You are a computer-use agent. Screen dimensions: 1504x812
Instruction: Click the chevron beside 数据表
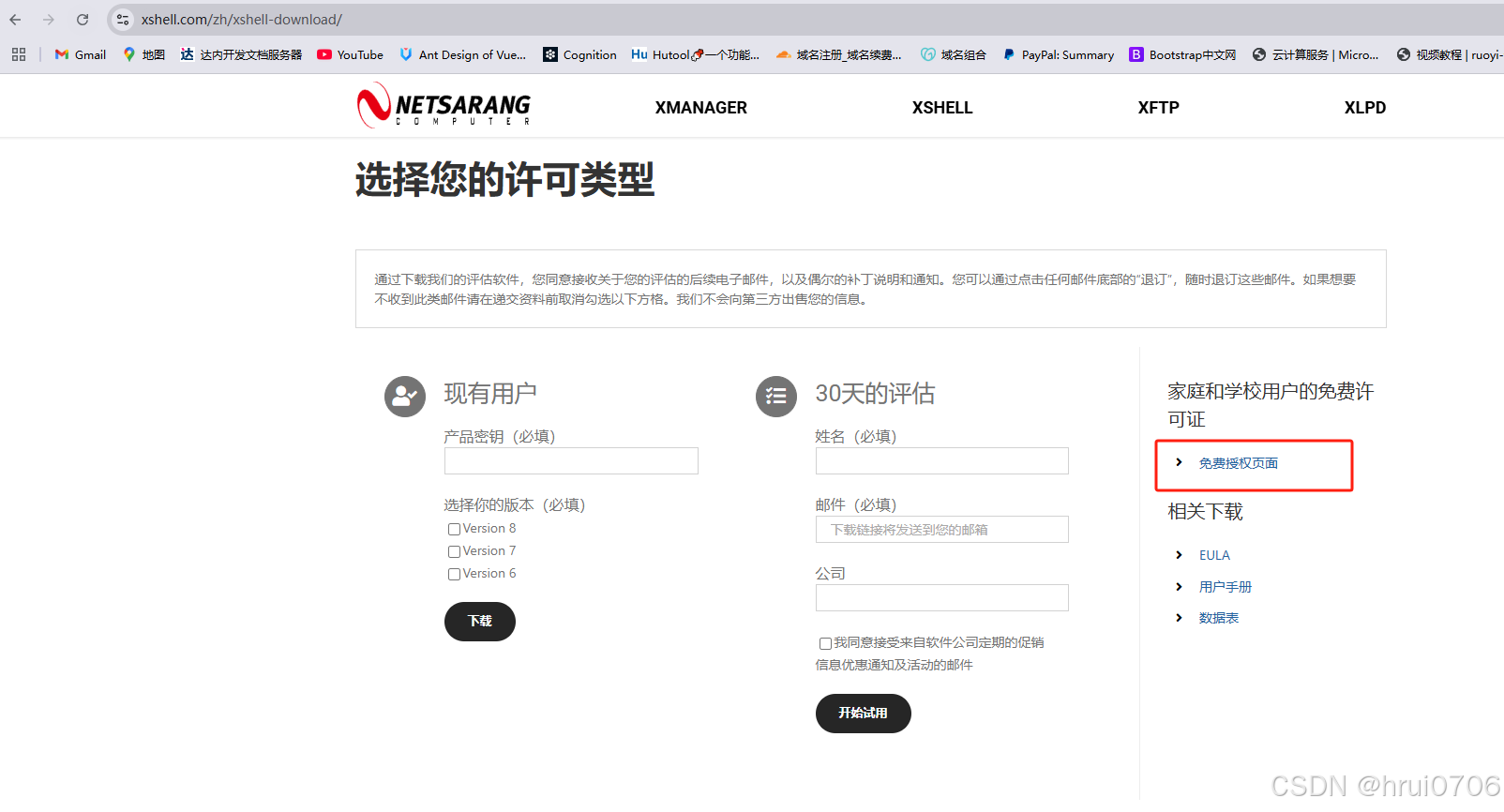tap(1179, 618)
